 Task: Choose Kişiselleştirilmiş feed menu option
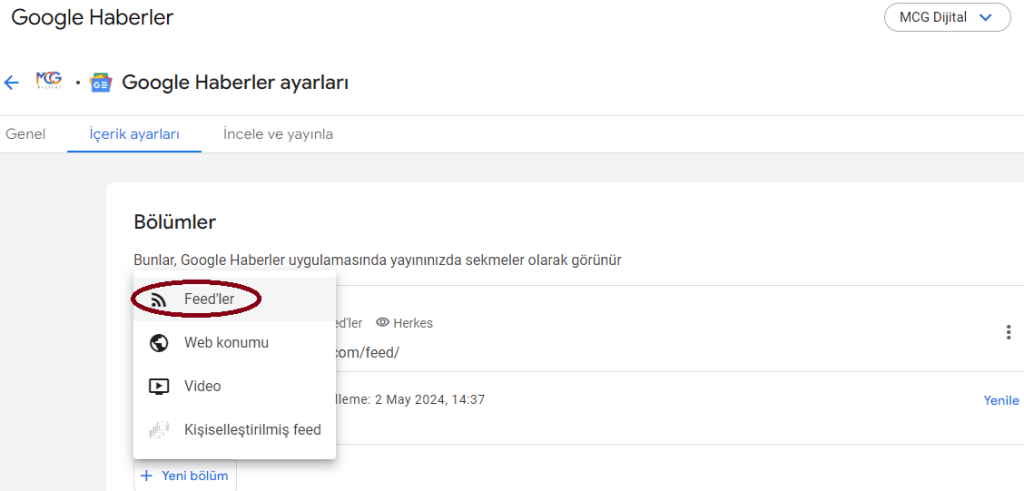pyautogui.click(x=234, y=430)
